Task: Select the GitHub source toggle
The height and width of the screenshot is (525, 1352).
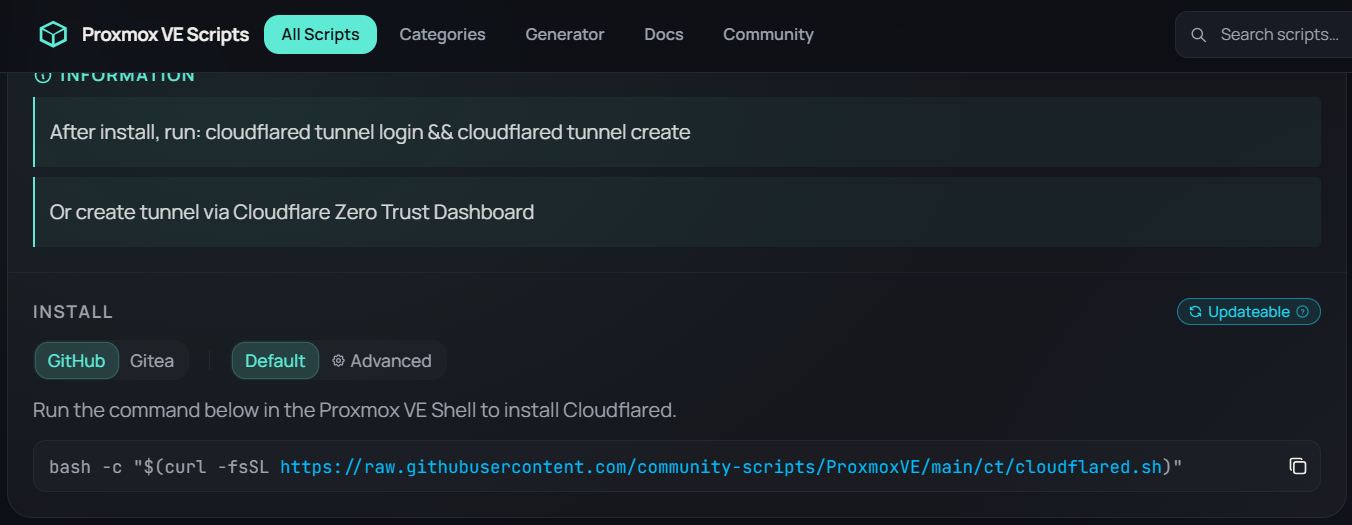Action: [x=77, y=361]
